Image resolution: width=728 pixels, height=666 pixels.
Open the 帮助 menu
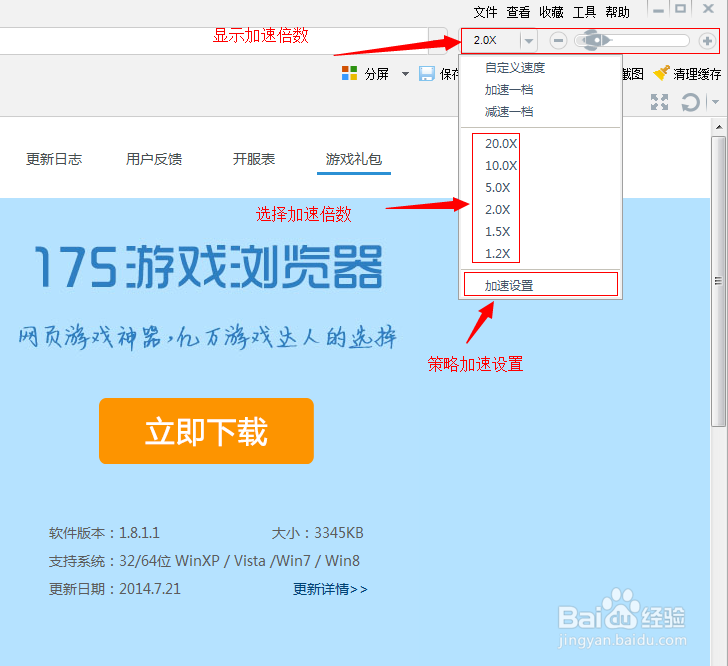(617, 12)
